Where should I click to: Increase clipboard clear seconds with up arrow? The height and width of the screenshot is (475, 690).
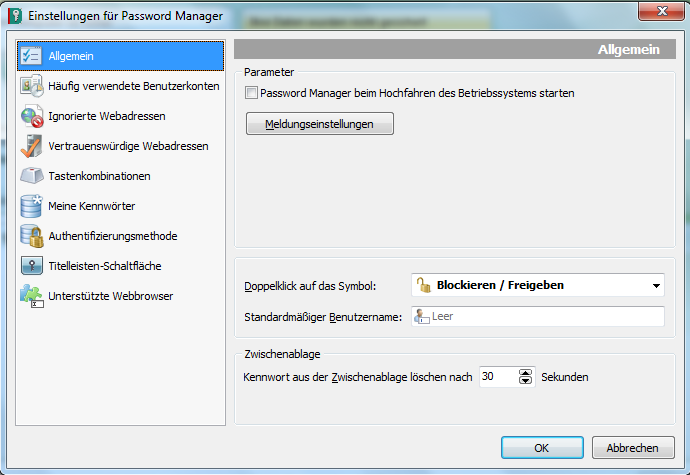526,372
